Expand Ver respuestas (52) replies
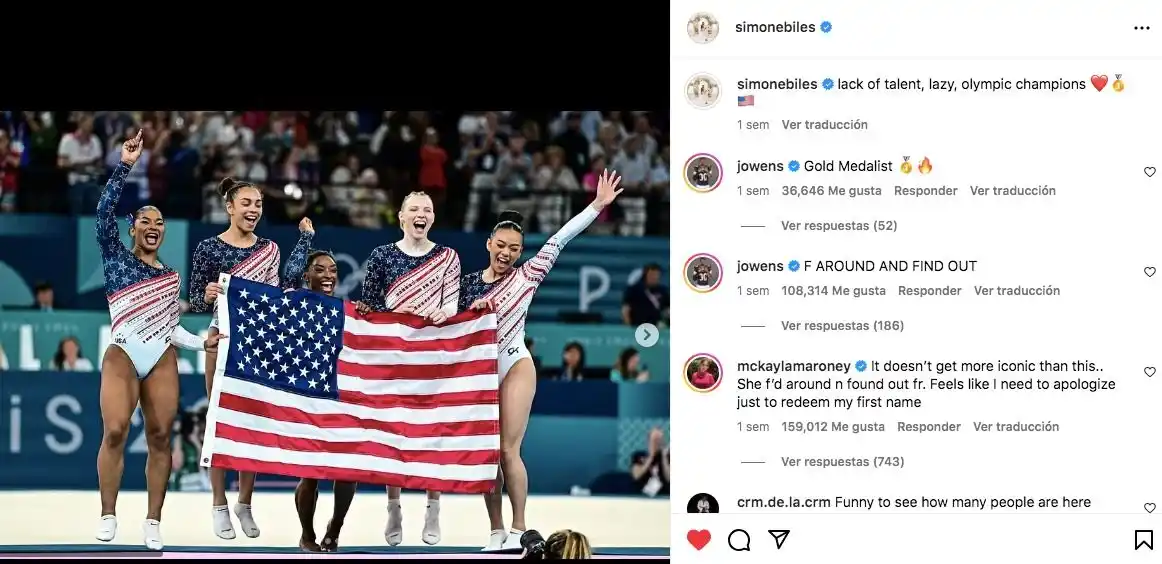The height and width of the screenshot is (564, 1162). click(839, 225)
